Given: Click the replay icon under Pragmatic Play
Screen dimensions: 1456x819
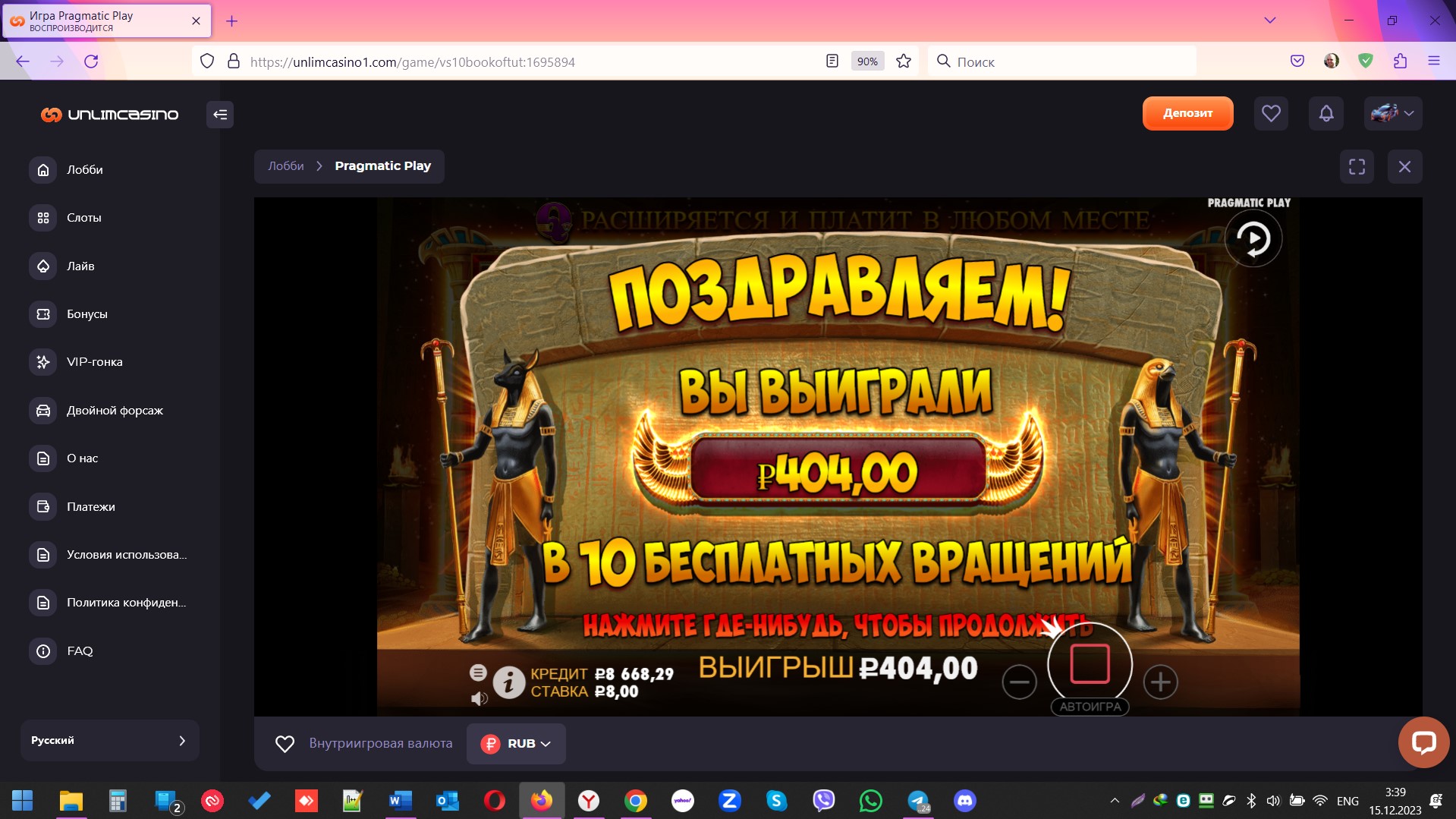Looking at the screenshot, I should point(1253,239).
